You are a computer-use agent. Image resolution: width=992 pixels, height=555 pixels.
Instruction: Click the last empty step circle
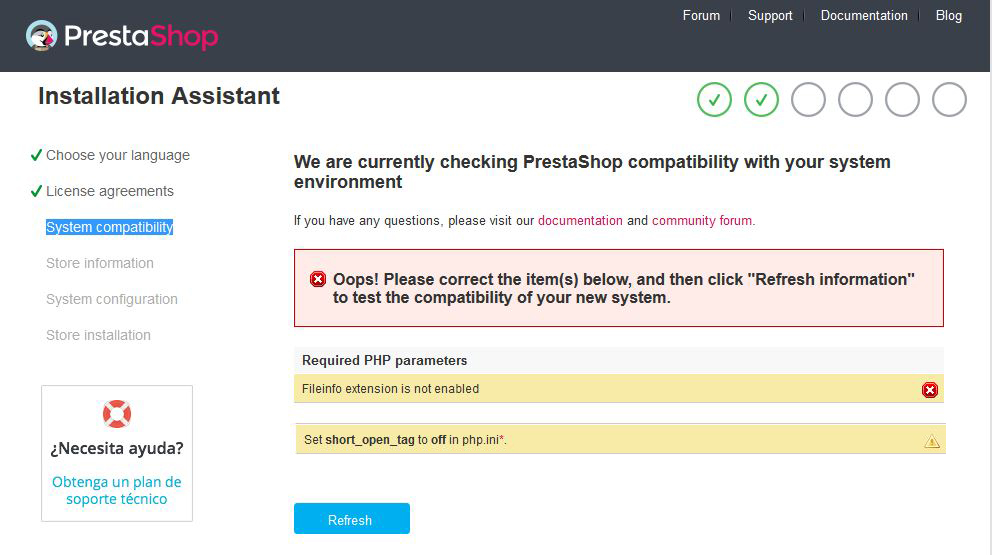949,99
